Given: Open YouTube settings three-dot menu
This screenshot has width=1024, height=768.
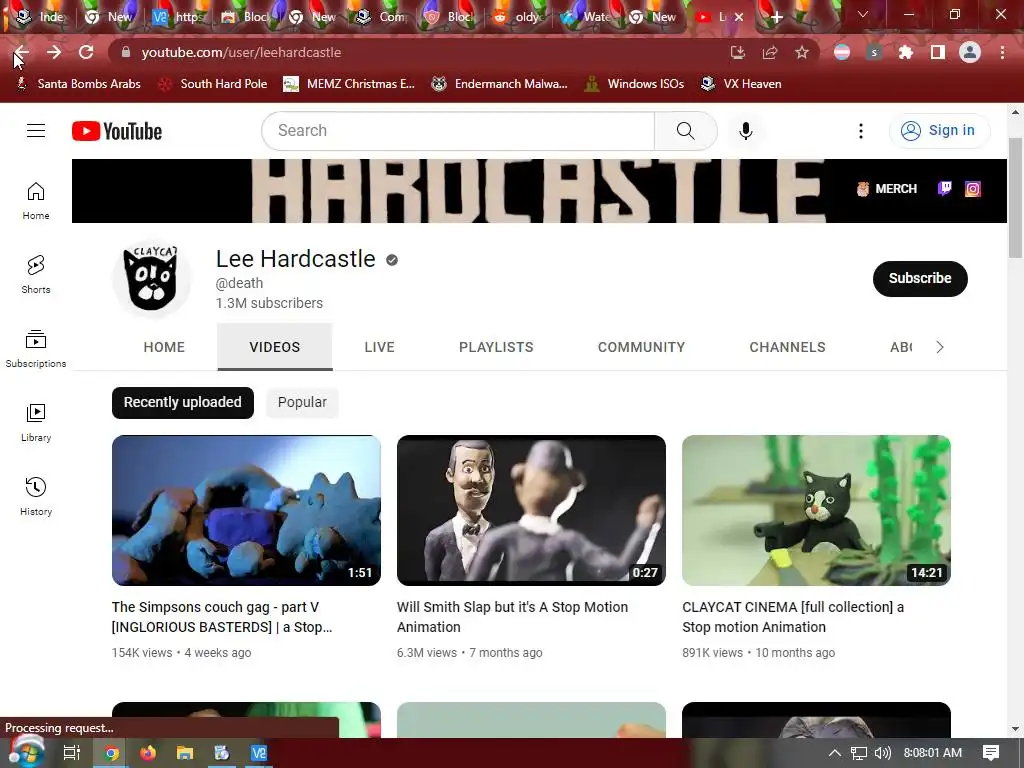Looking at the screenshot, I should 861,131.
